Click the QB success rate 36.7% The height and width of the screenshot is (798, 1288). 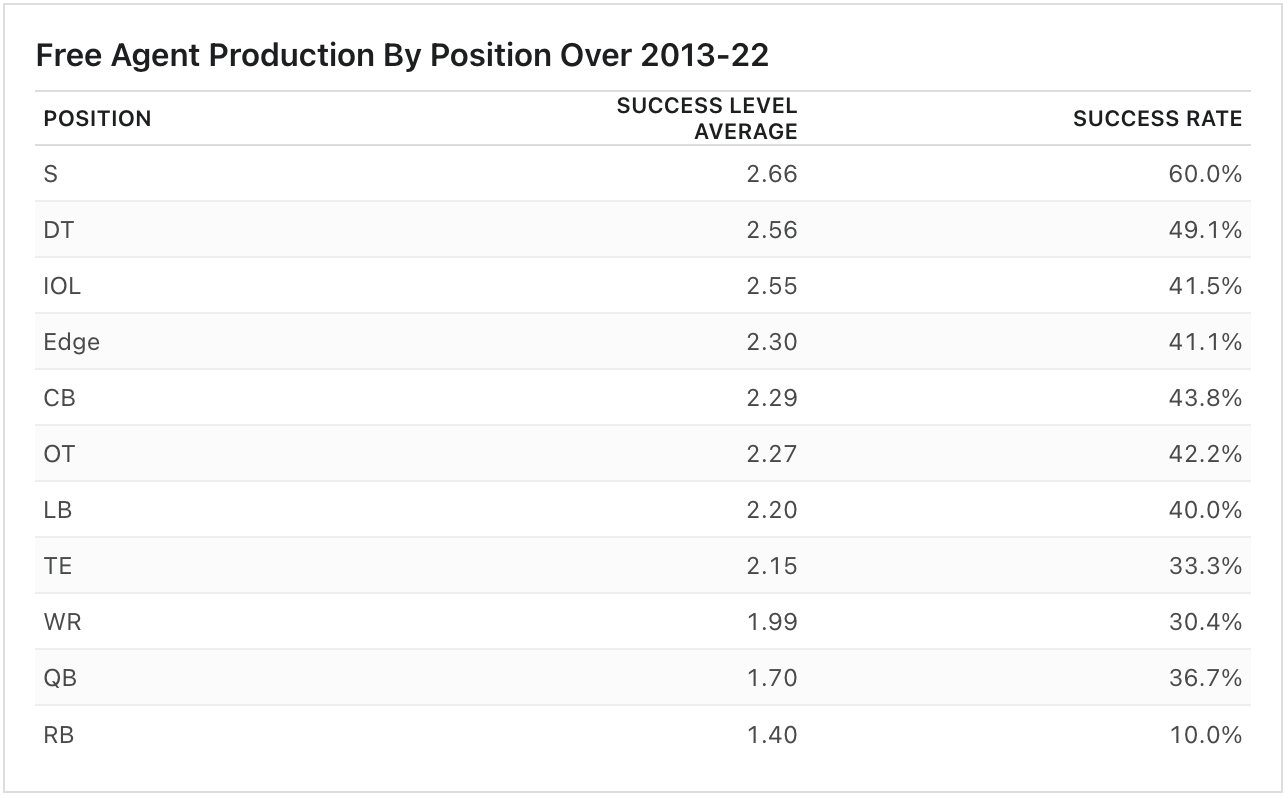point(1205,679)
